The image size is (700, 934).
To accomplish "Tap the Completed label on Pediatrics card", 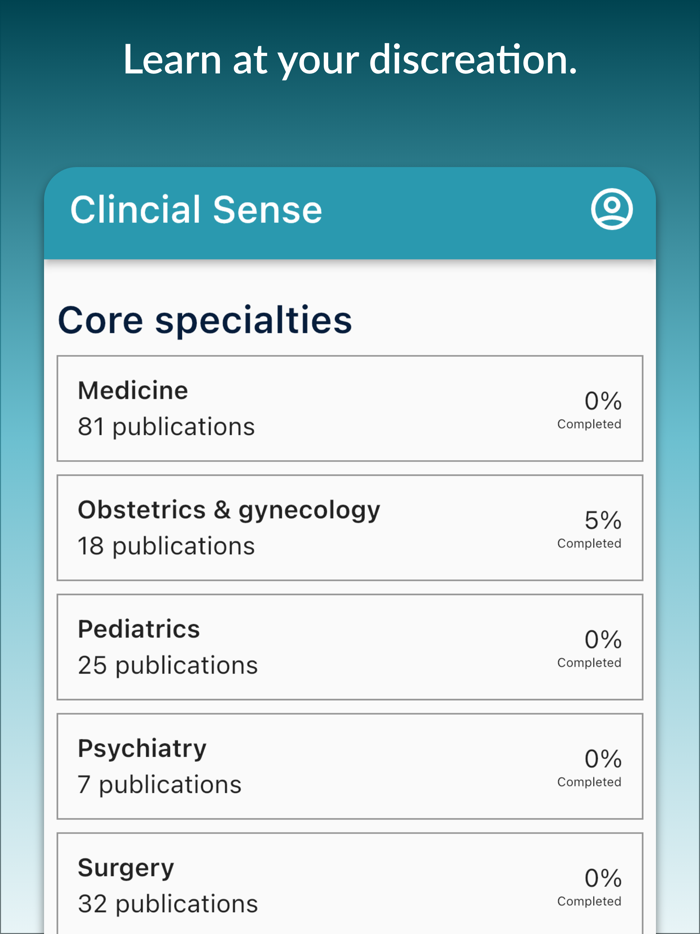I will (590, 663).
